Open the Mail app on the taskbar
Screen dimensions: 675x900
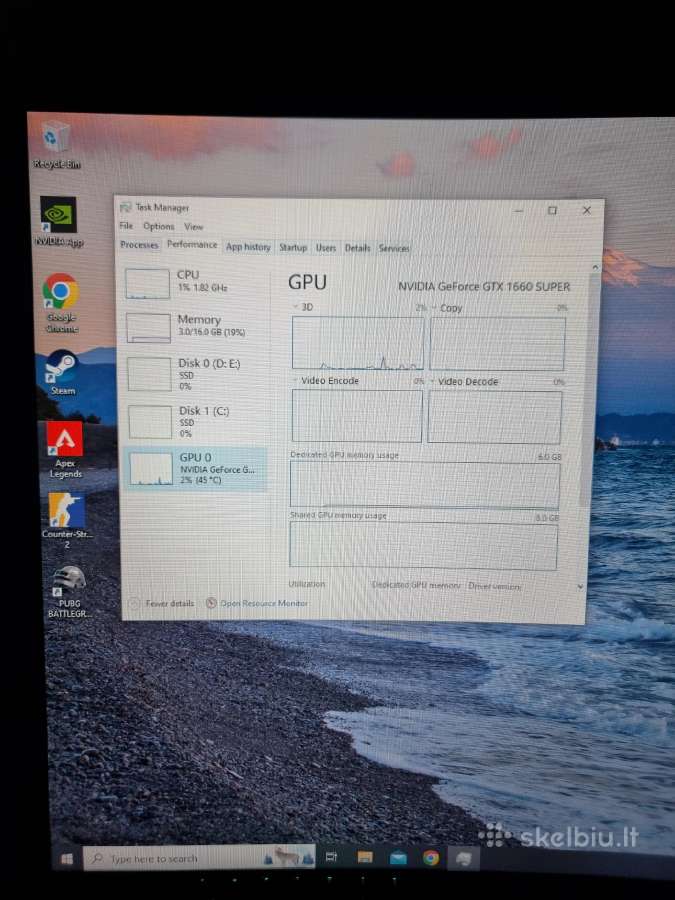click(x=398, y=858)
